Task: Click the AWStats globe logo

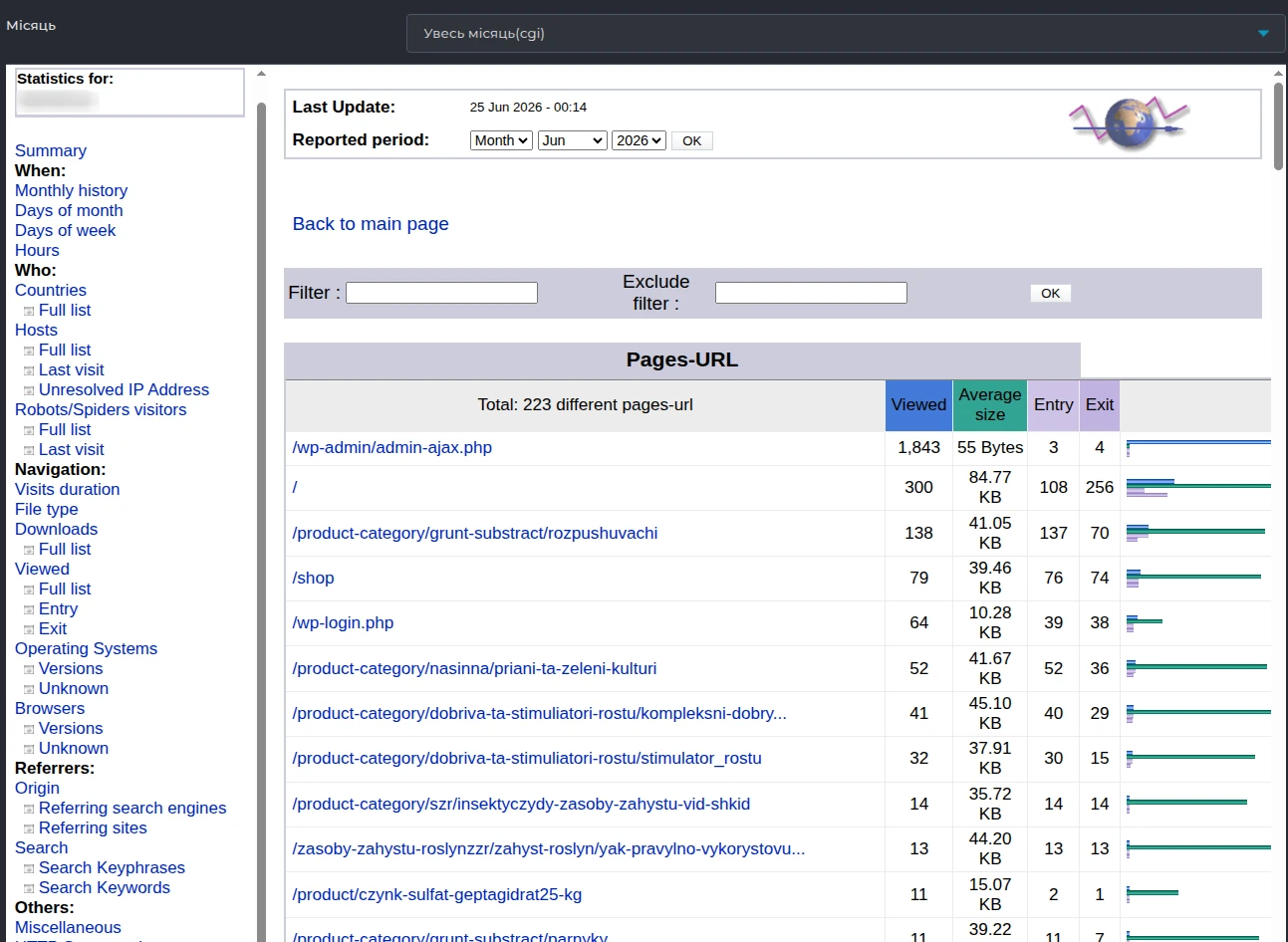Action: tap(1128, 123)
